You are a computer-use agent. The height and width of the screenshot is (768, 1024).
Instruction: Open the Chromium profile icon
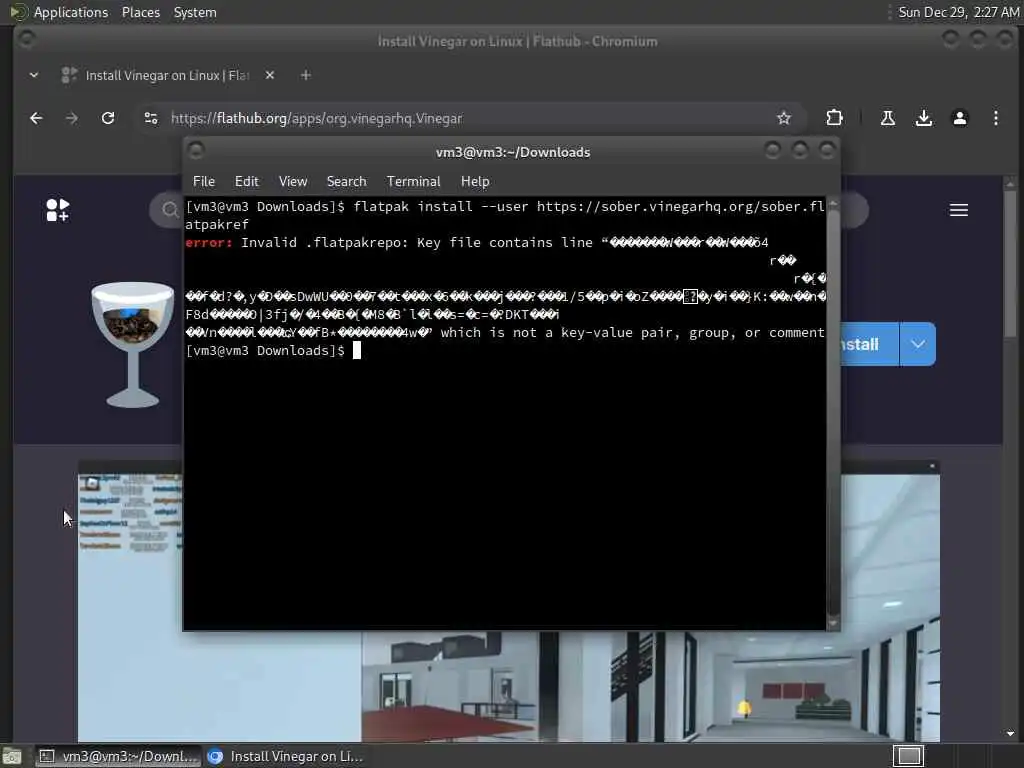coord(959,118)
